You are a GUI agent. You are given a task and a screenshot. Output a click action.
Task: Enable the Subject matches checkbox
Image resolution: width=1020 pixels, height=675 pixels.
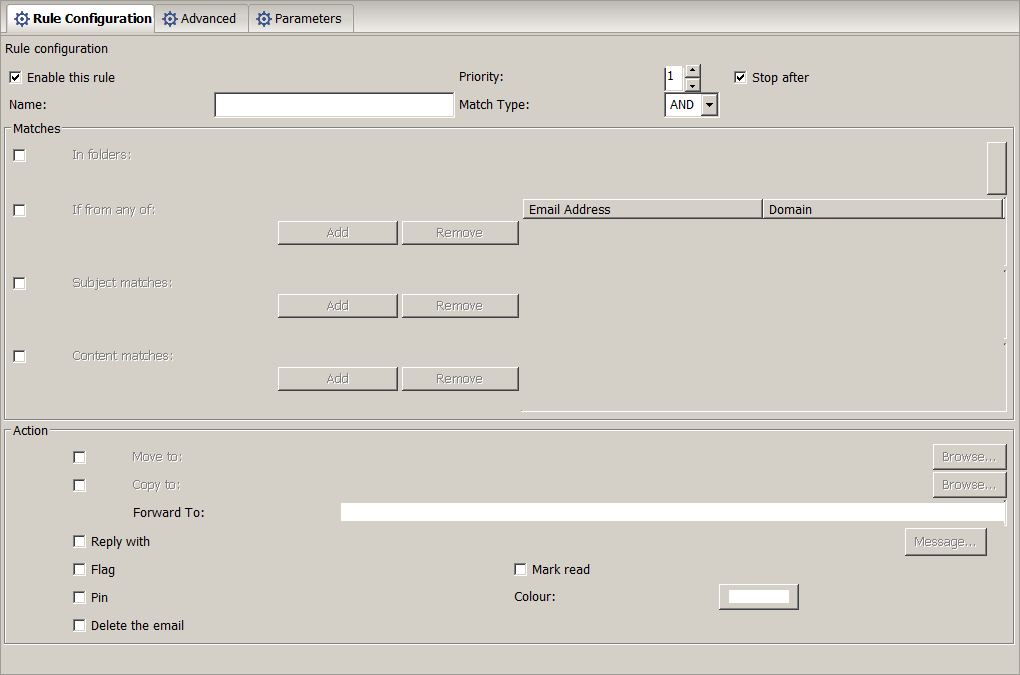coord(20,284)
